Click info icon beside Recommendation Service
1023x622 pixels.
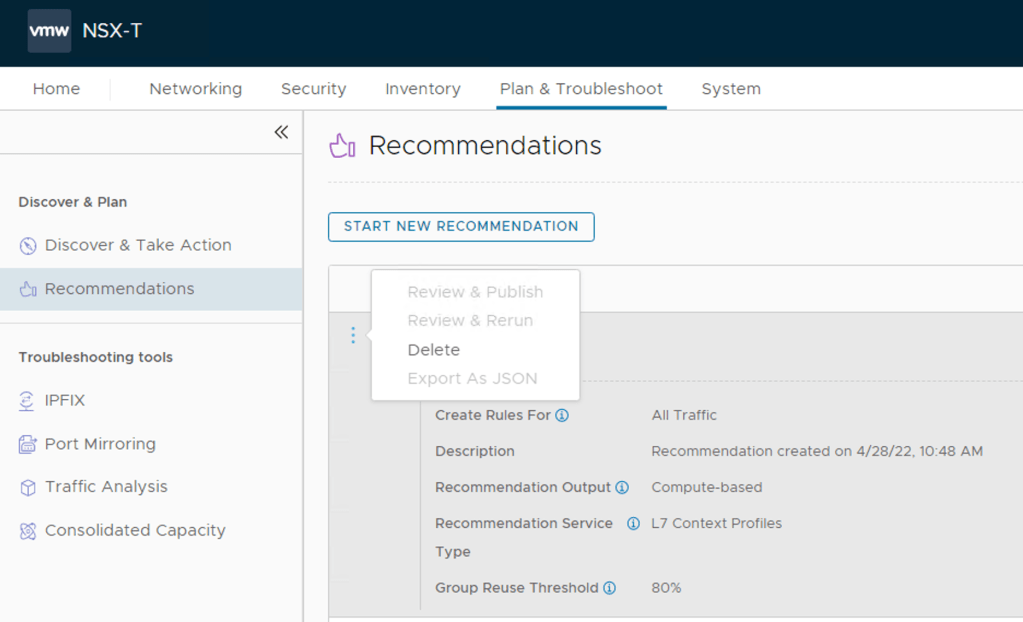[x=633, y=523]
